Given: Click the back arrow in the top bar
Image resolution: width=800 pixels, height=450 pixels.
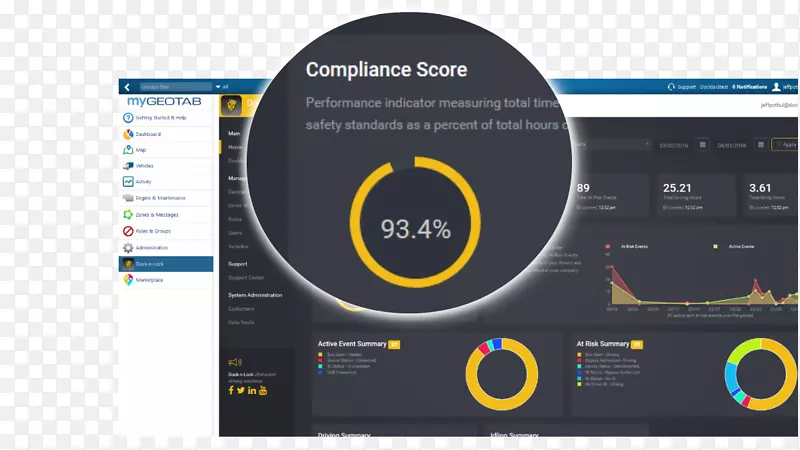Looking at the screenshot, I should 127,87.
